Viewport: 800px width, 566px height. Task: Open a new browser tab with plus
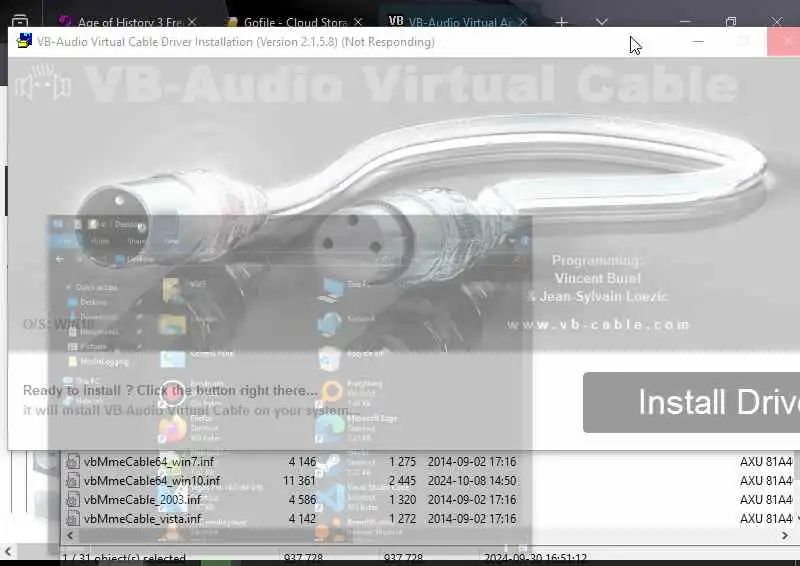(561, 22)
